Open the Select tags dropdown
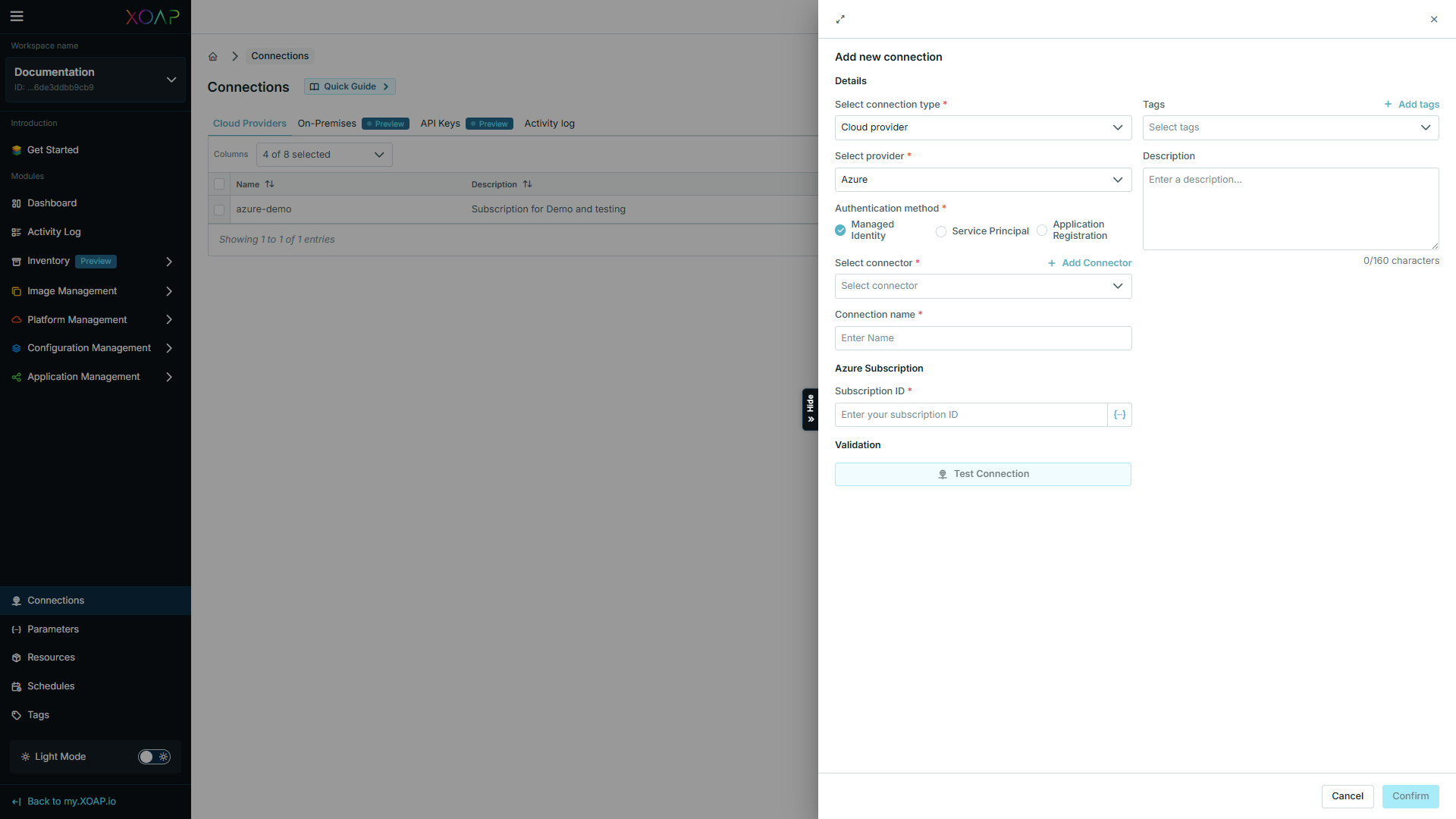The width and height of the screenshot is (1456, 819). [x=1290, y=127]
